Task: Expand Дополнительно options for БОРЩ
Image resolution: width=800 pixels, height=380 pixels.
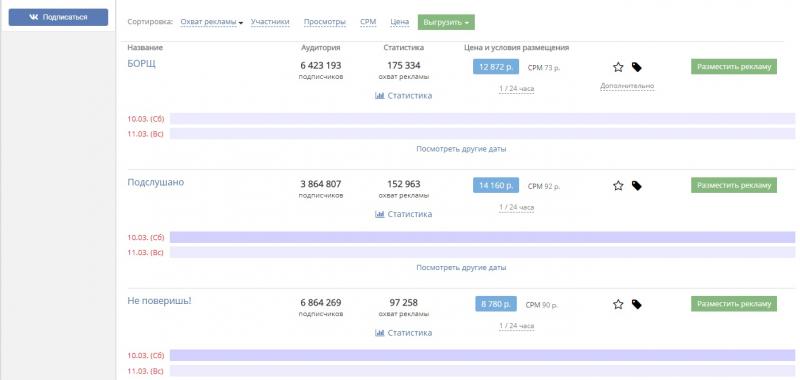Action: coord(627,86)
